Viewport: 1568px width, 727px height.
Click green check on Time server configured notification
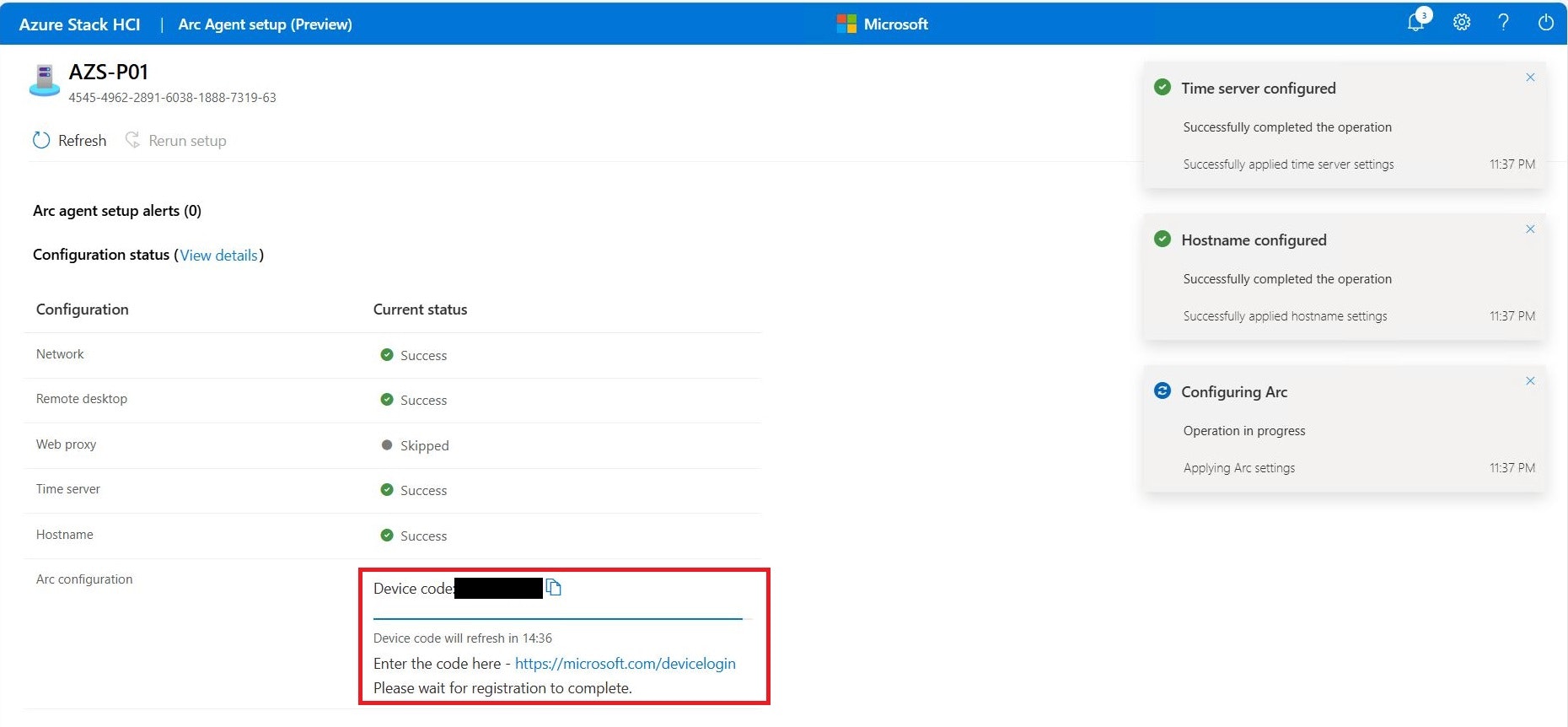point(1163,87)
